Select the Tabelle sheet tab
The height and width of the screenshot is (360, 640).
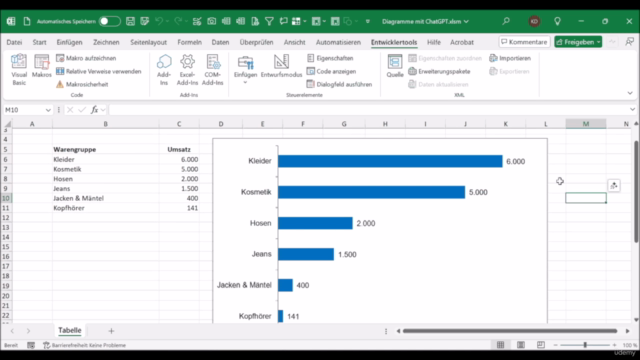(70, 330)
